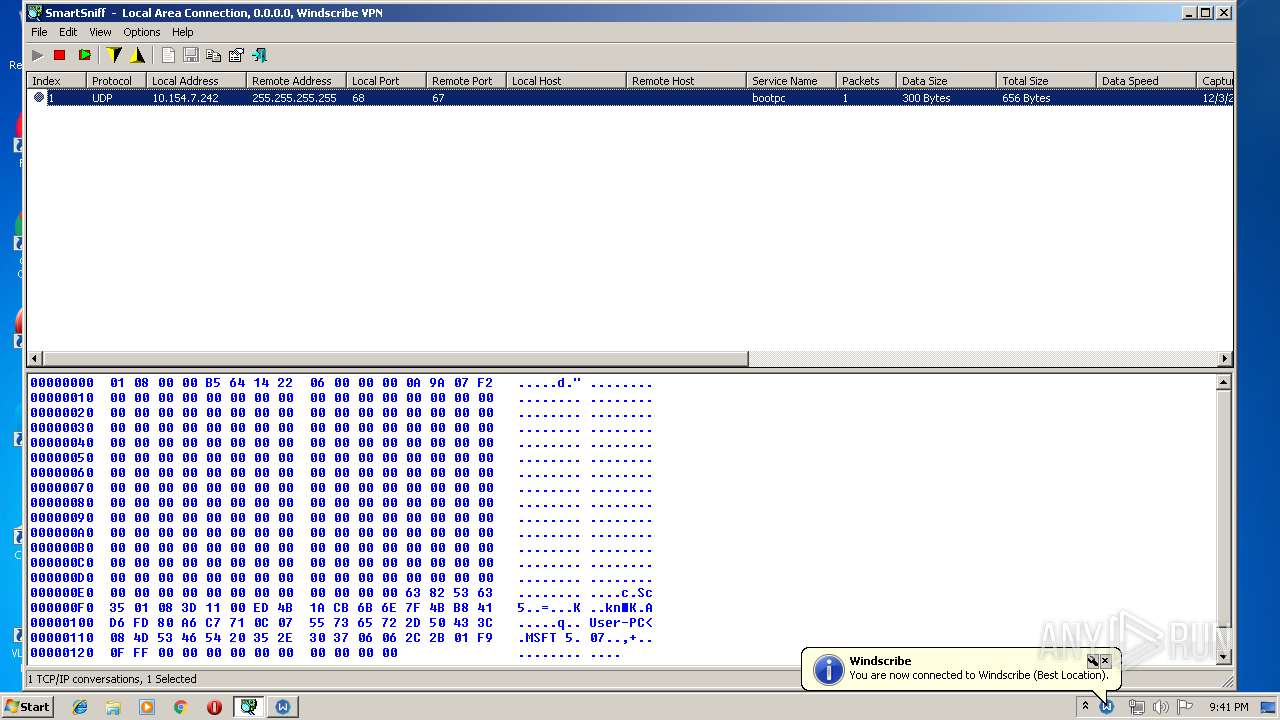Open network tray icon
Viewport: 1280px width, 720px height.
point(1136,707)
